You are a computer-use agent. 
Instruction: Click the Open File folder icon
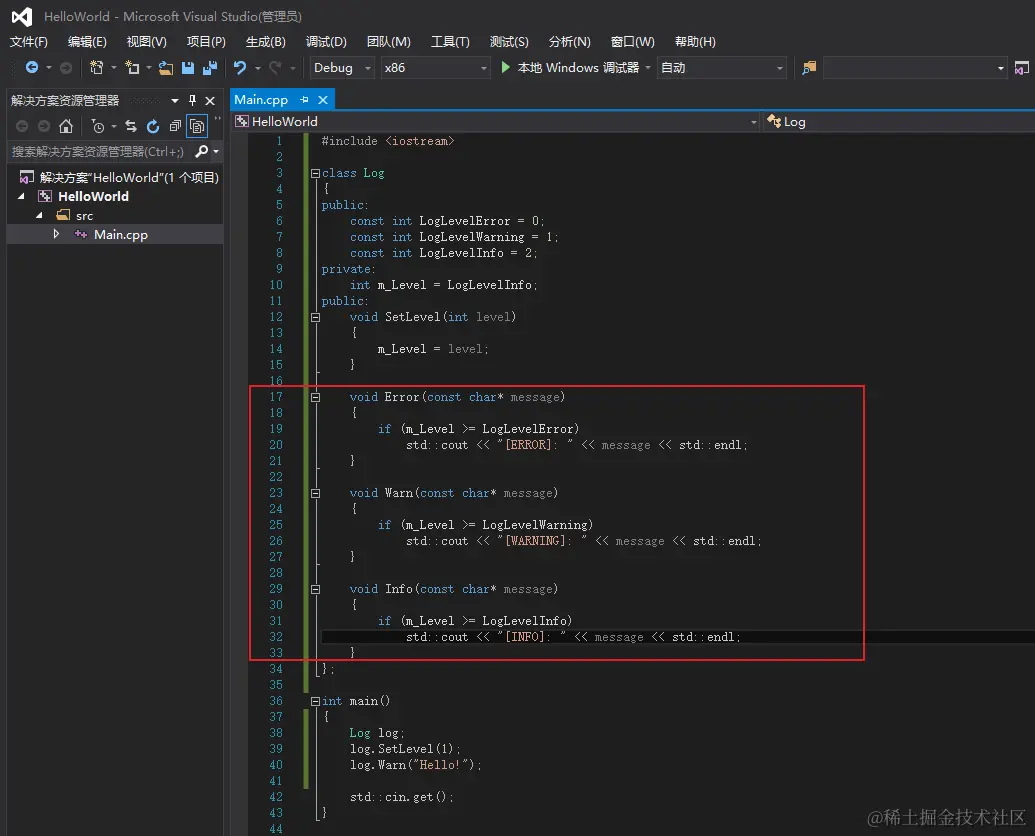166,68
